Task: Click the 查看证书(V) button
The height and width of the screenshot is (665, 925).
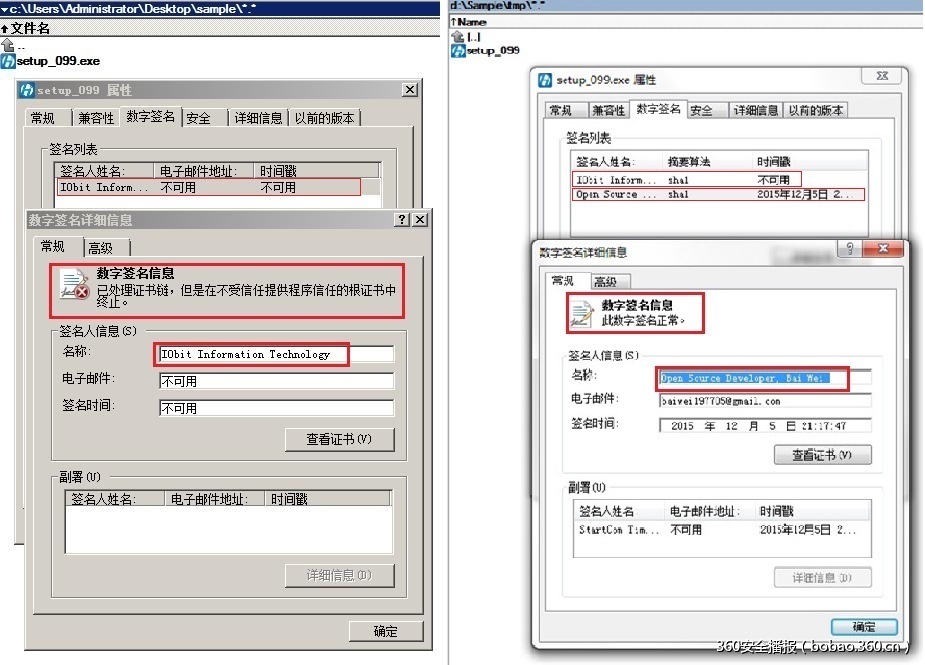Action: click(340, 439)
